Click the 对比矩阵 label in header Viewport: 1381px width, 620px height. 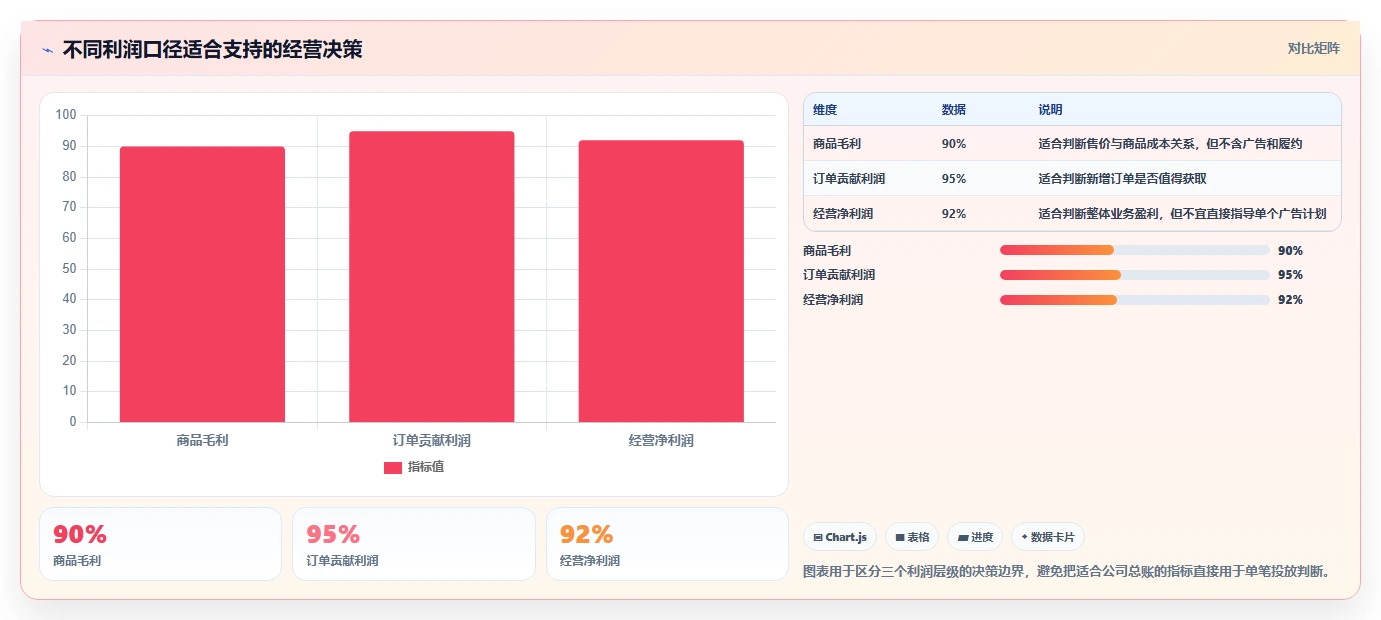tap(1313, 48)
